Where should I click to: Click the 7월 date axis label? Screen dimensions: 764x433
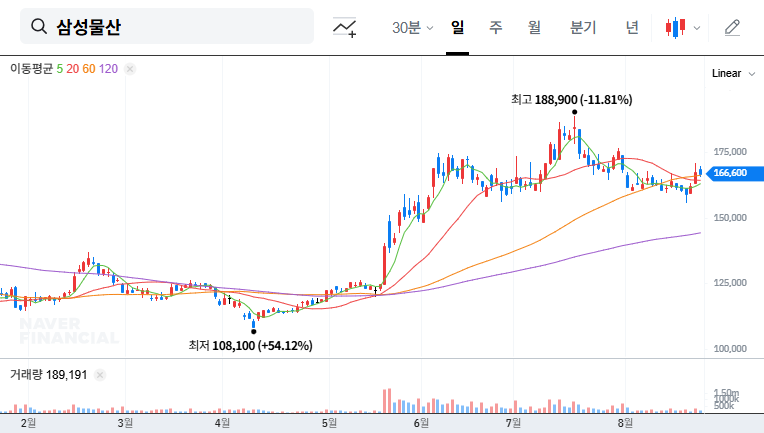click(513, 423)
